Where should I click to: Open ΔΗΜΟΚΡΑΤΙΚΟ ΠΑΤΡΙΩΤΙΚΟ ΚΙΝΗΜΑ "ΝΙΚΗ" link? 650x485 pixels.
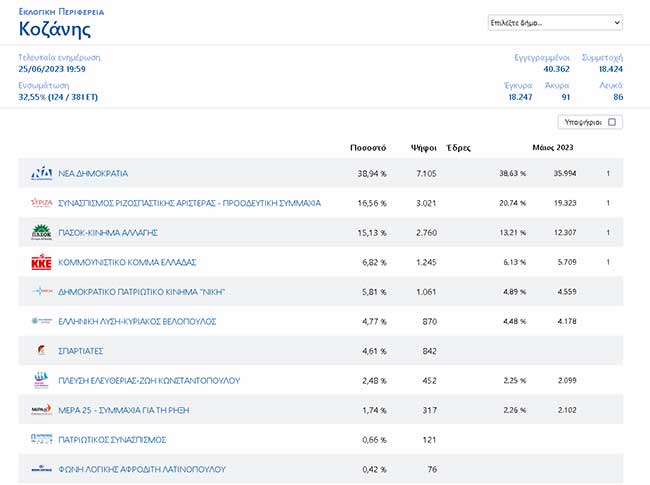[141, 292]
